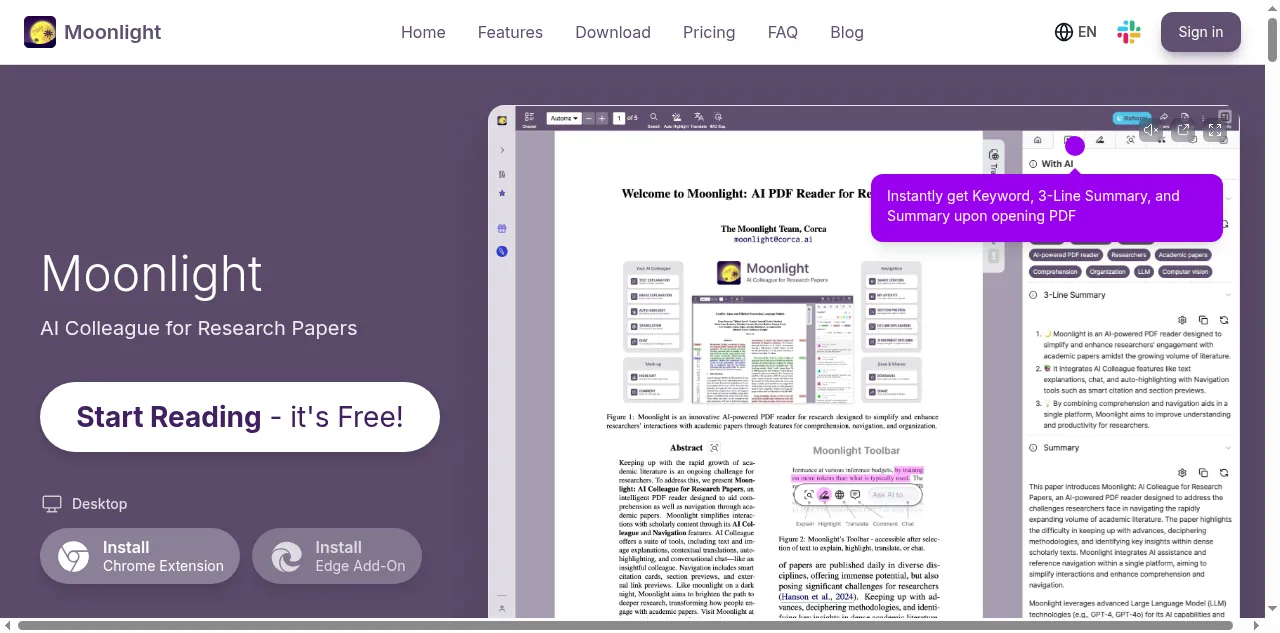Expand the demo left sidebar chevron
This screenshot has height=633, width=1280.
coord(502,150)
